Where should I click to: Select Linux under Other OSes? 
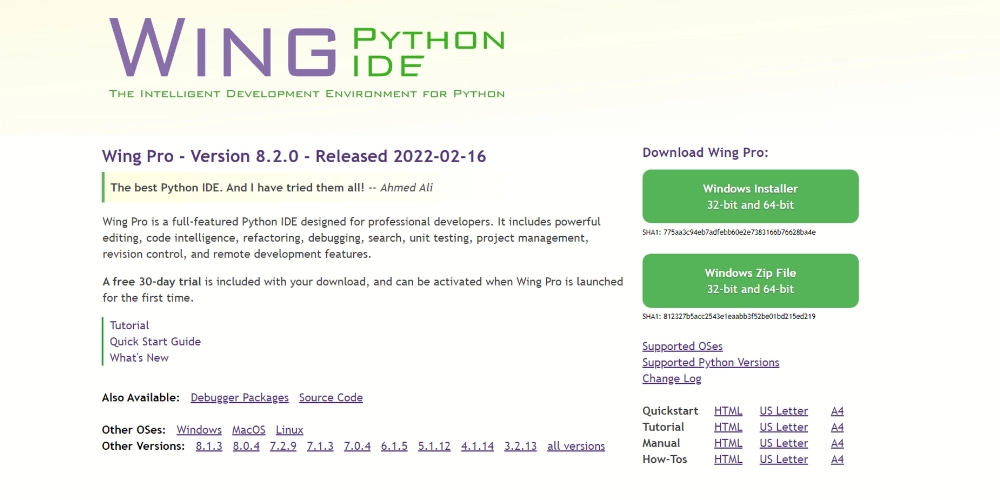pos(290,430)
